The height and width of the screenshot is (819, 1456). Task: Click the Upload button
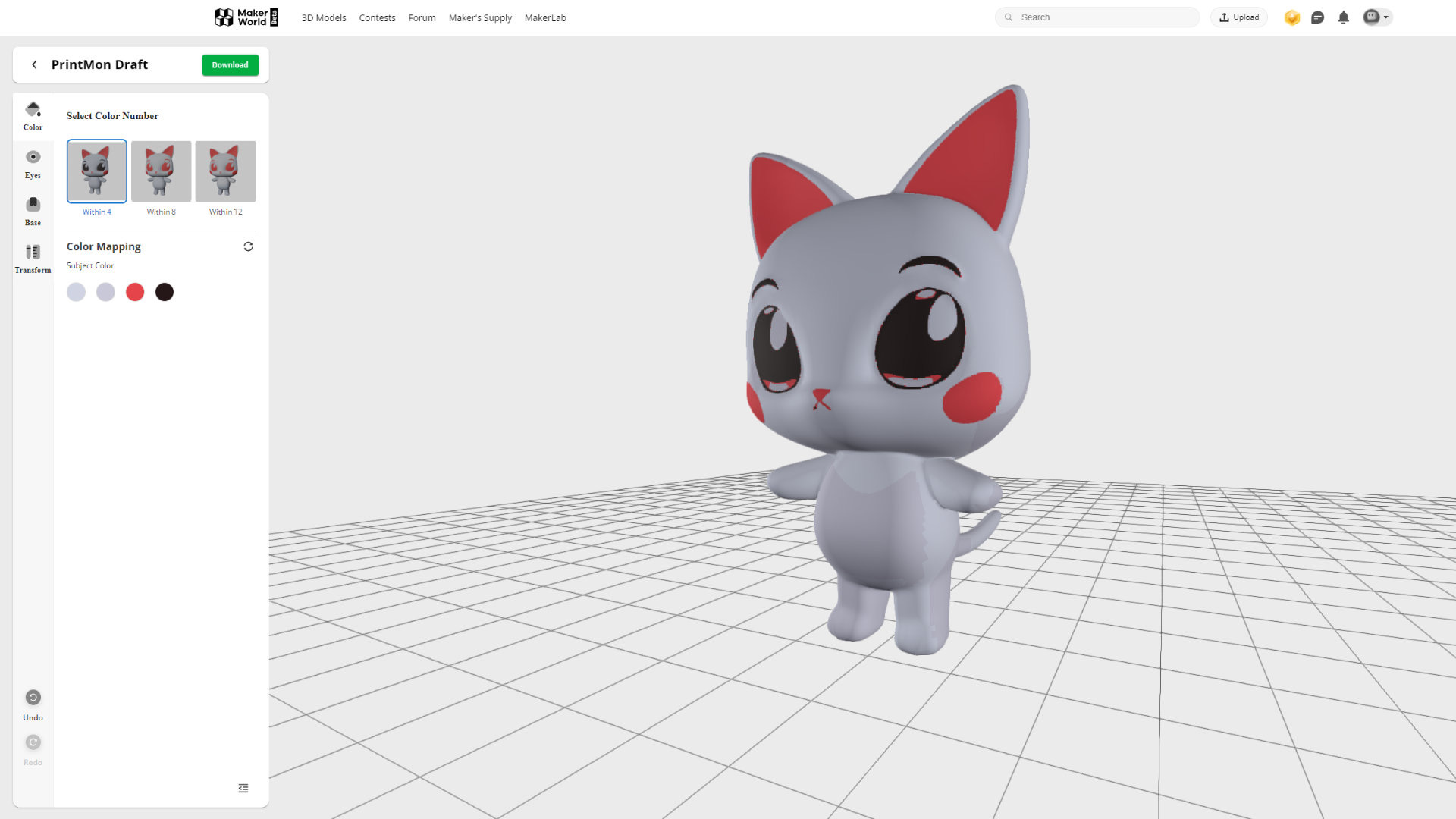pos(1239,17)
